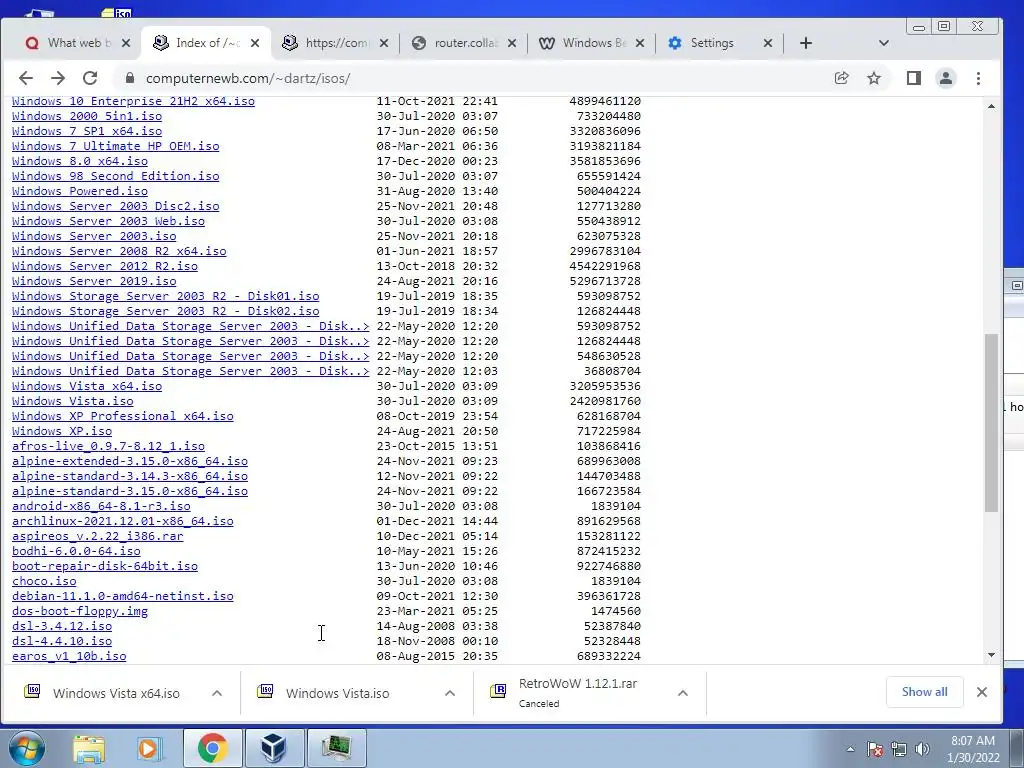Image resolution: width=1024 pixels, height=768 pixels.
Task: Download Windows_10_Enterprise_21H2_x64.iso link
Action: pos(133,101)
